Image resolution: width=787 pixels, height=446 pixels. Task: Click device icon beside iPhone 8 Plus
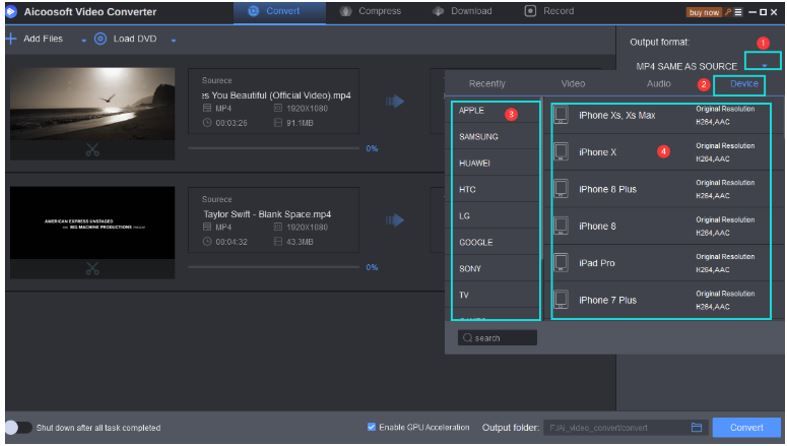coord(561,189)
